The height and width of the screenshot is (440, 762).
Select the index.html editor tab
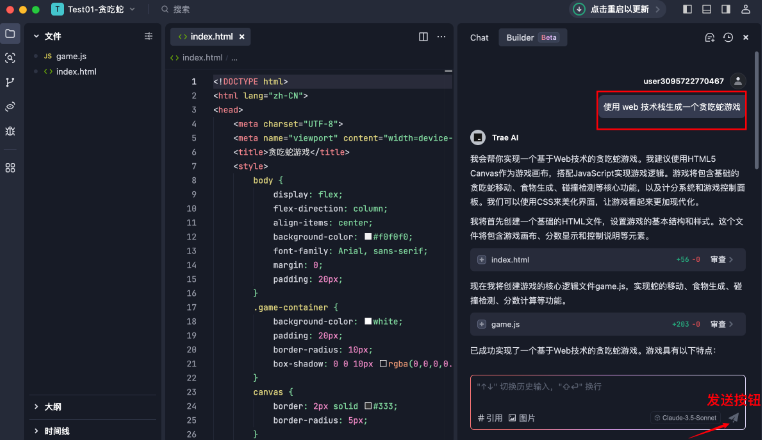(x=211, y=36)
